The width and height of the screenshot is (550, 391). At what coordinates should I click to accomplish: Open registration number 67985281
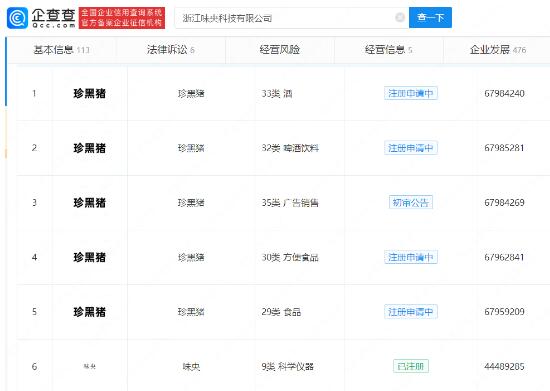point(504,148)
